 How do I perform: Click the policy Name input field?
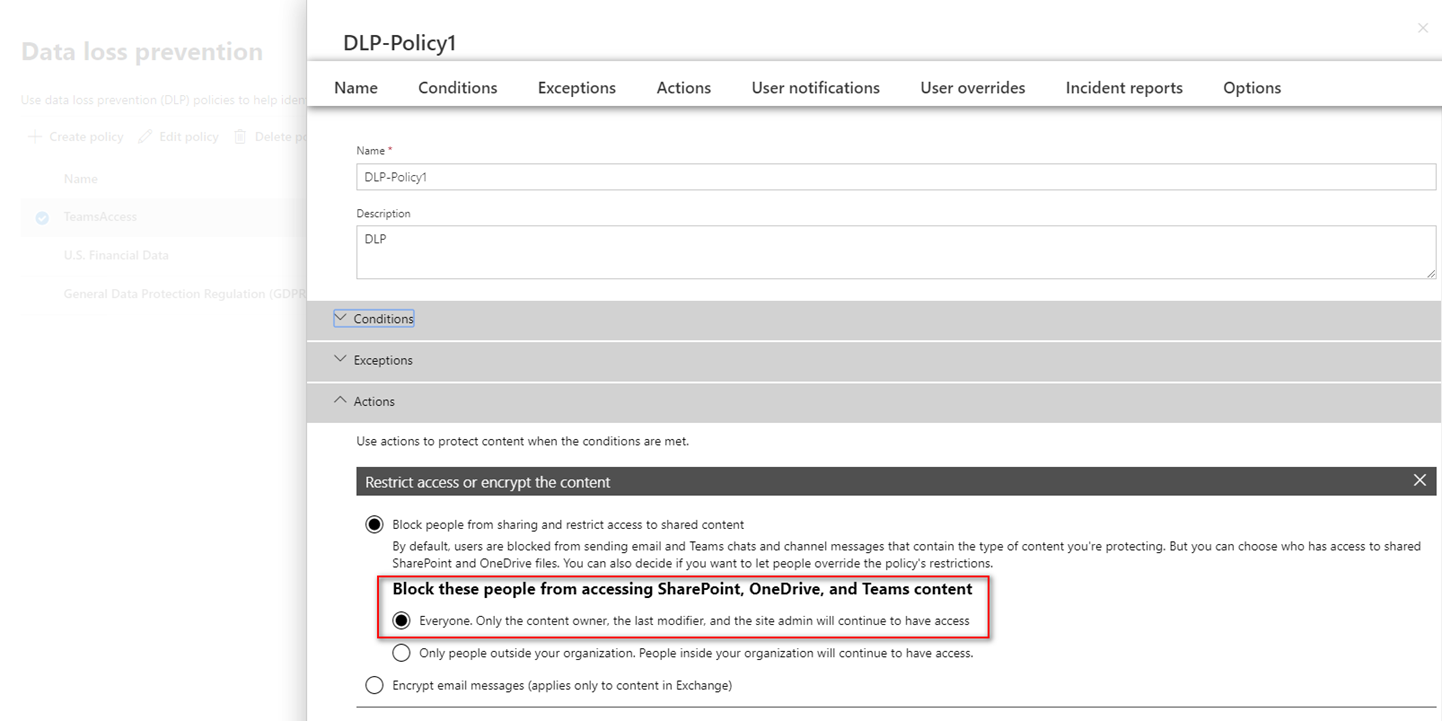point(895,177)
